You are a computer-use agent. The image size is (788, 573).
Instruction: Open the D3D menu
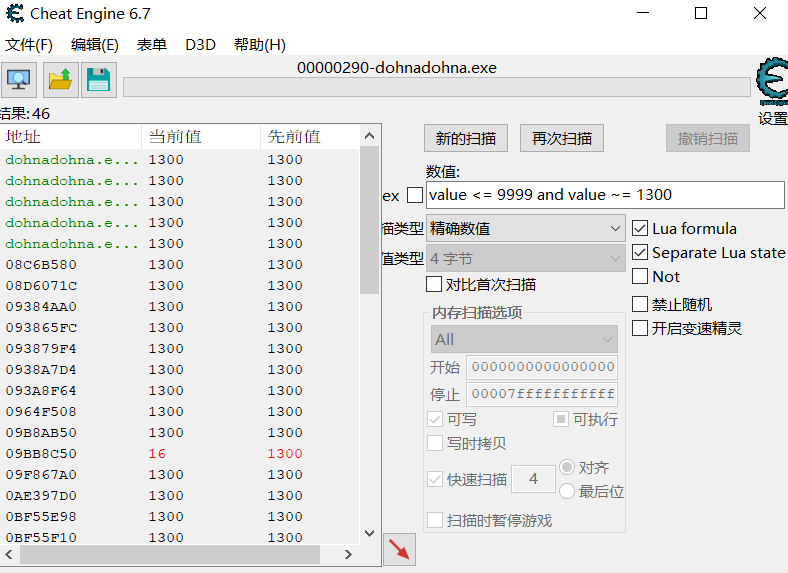(x=200, y=45)
